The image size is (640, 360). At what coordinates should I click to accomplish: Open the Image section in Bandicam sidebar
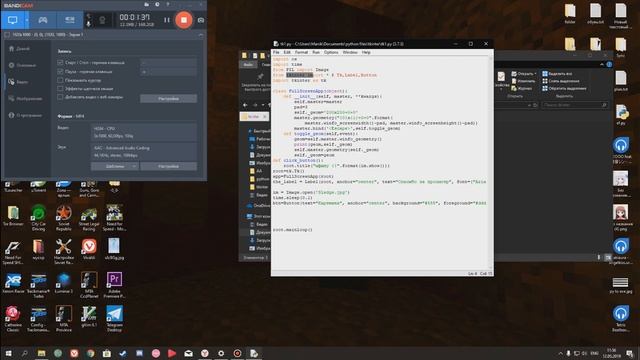[x=25, y=99]
